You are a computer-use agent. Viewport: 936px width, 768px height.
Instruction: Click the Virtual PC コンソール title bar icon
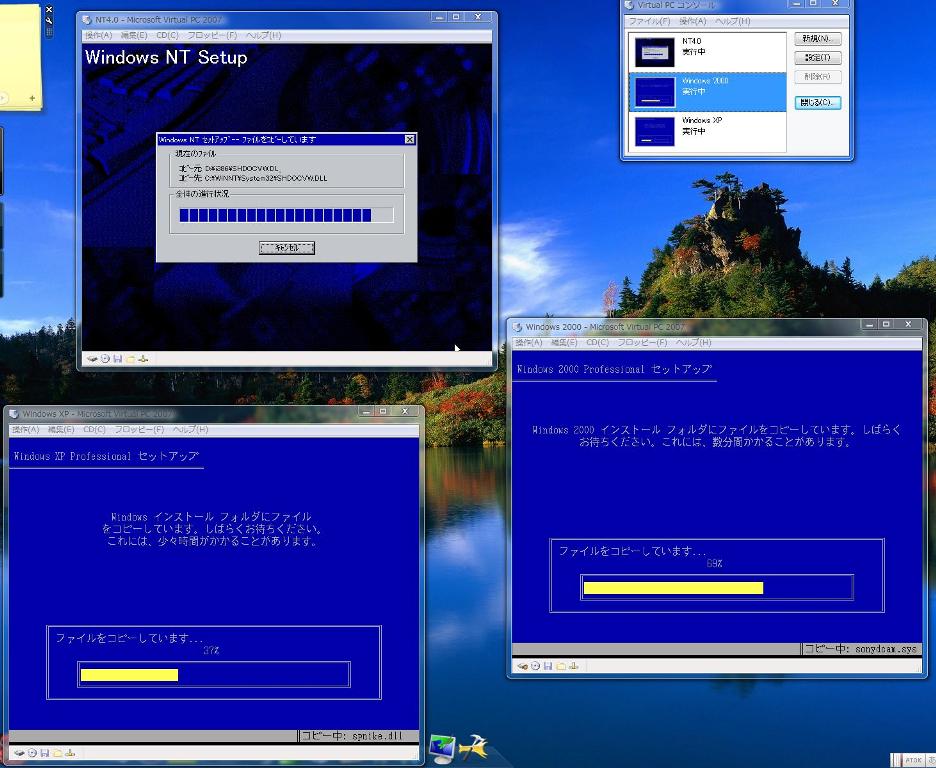629,5
